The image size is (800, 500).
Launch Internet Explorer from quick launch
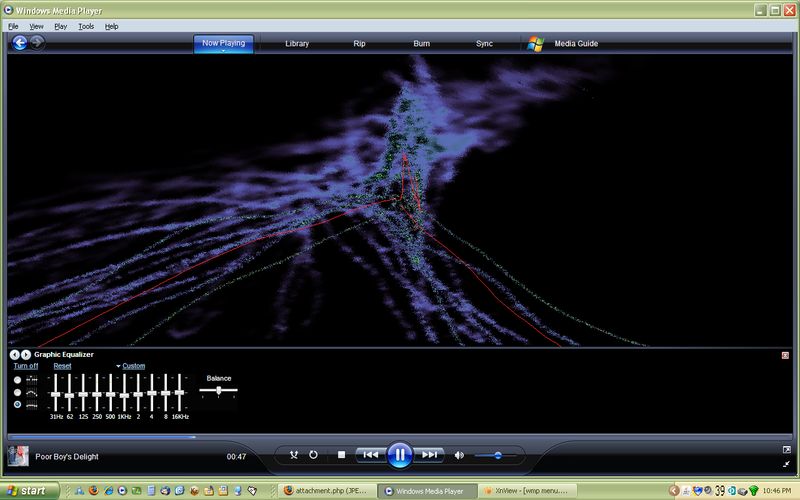coord(108,491)
